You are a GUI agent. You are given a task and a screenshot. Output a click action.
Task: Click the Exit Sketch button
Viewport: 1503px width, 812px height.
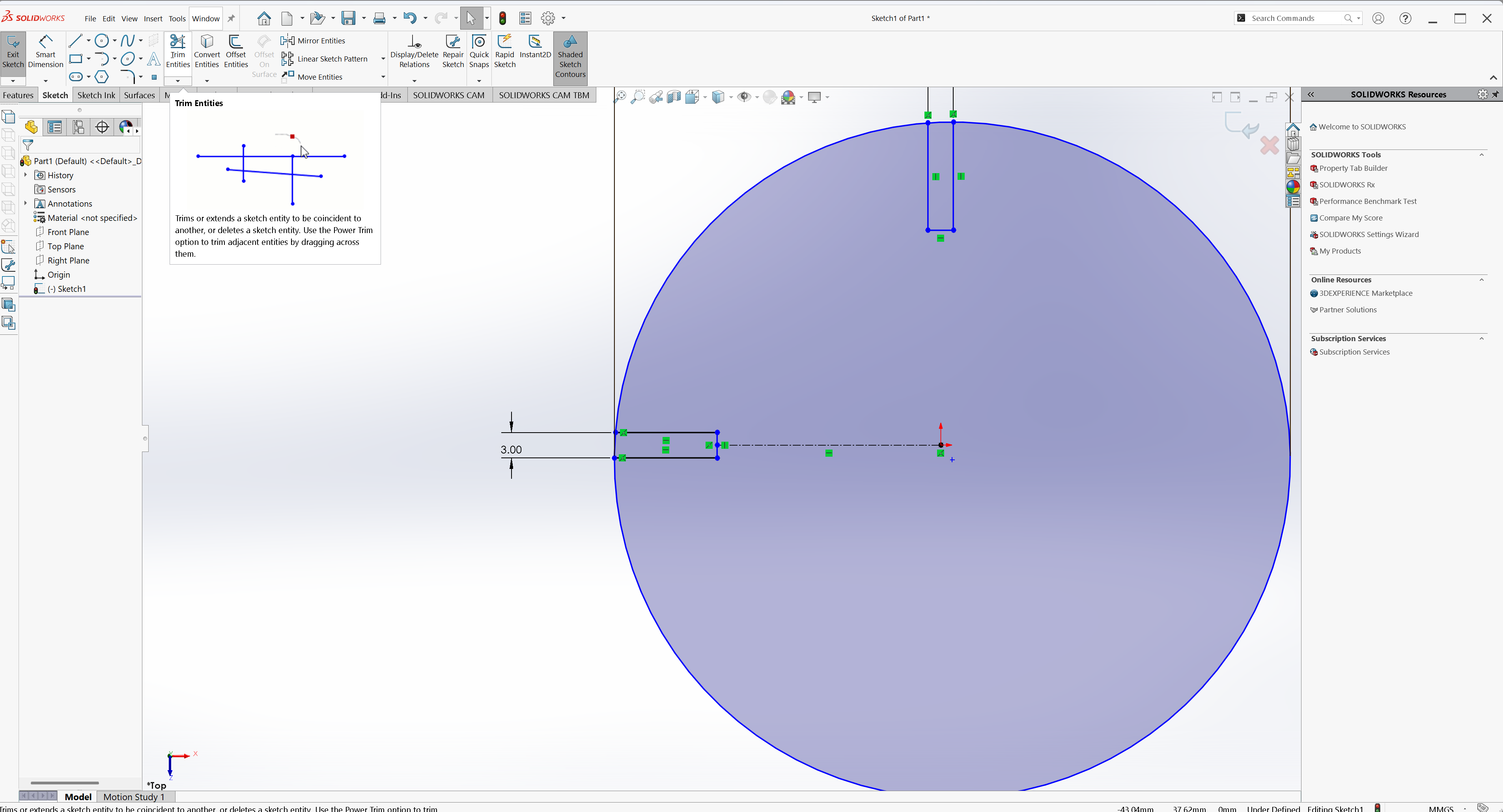[x=13, y=51]
